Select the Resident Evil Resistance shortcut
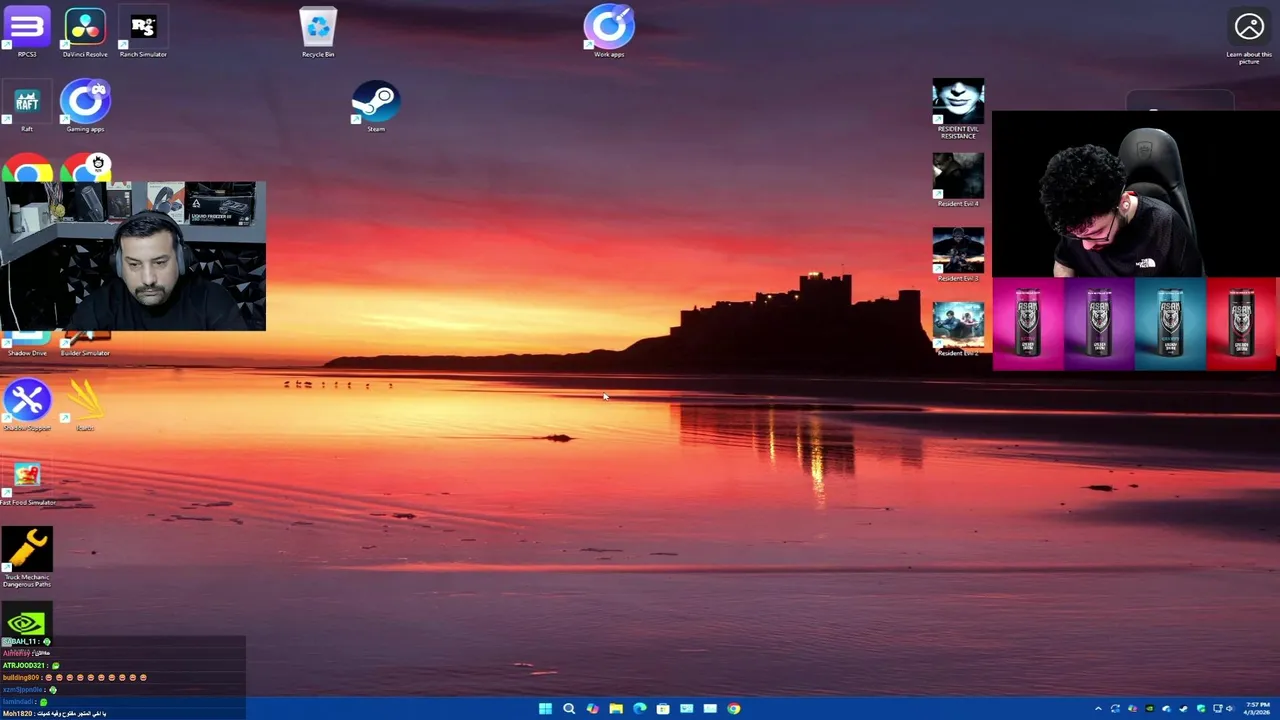 pos(958,109)
